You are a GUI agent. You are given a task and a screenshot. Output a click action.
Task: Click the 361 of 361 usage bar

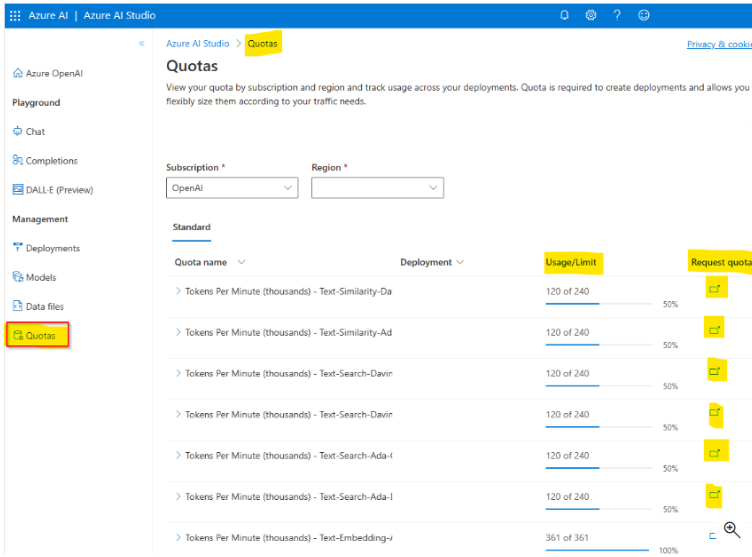point(597,550)
